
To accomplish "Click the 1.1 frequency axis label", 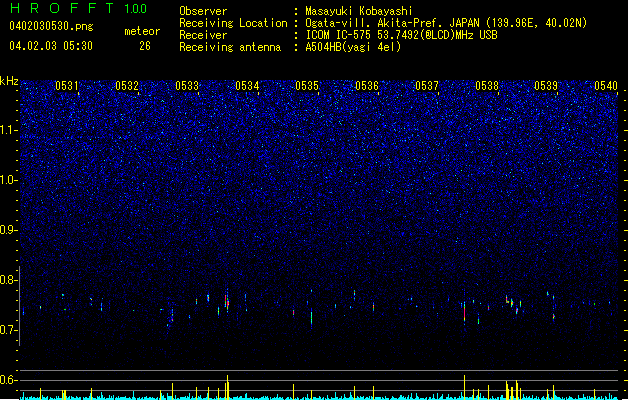I will click(9, 130).
